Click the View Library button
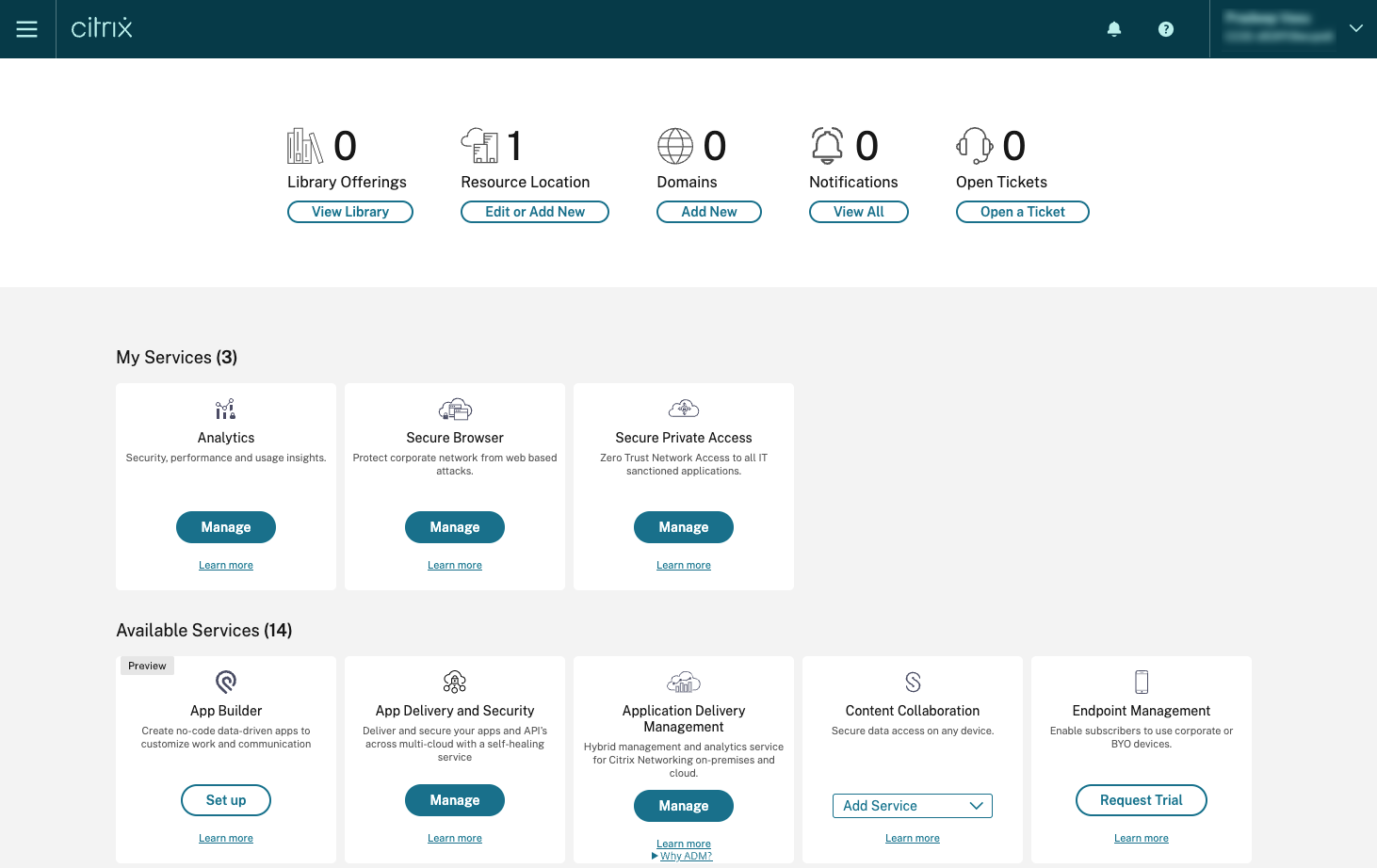The height and width of the screenshot is (868, 1377). click(350, 212)
